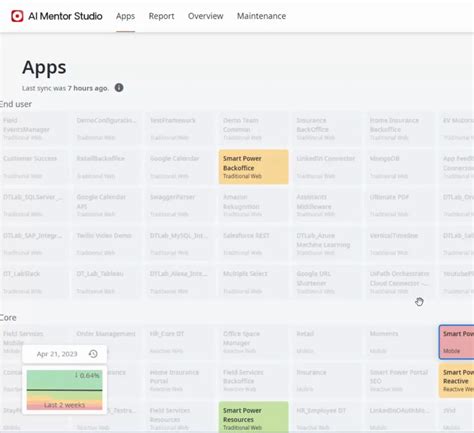
Task: Select the Smart Power Portal SEO tile
Action: [x=400, y=381]
